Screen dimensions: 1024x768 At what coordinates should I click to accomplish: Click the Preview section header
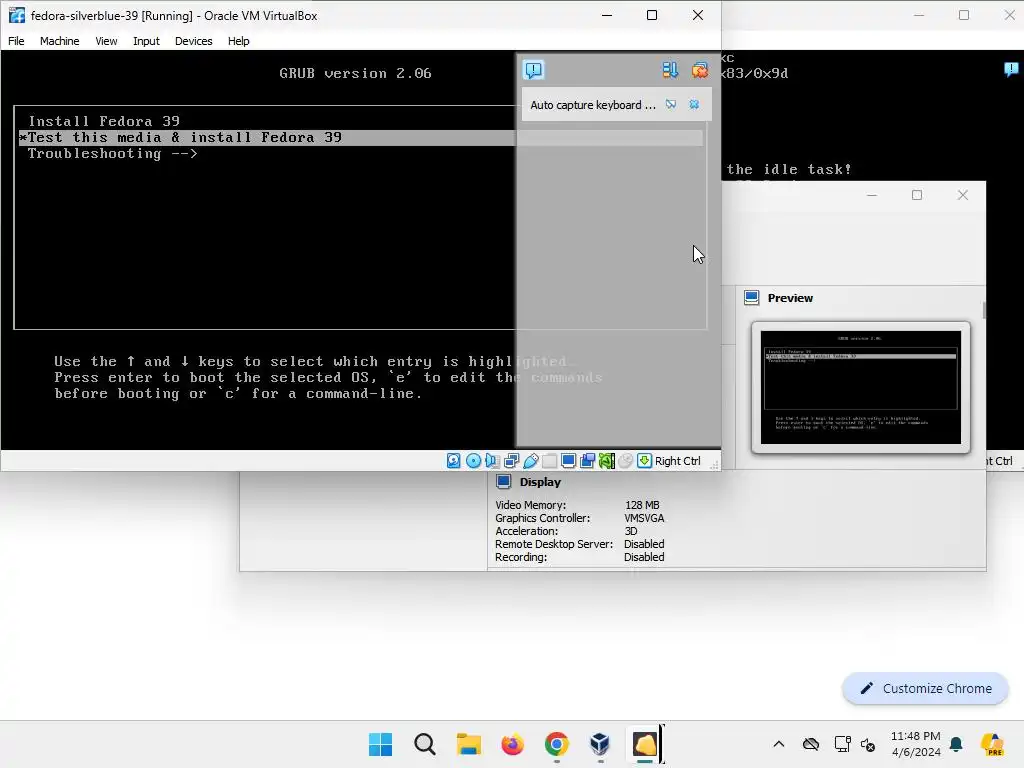coord(790,298)
